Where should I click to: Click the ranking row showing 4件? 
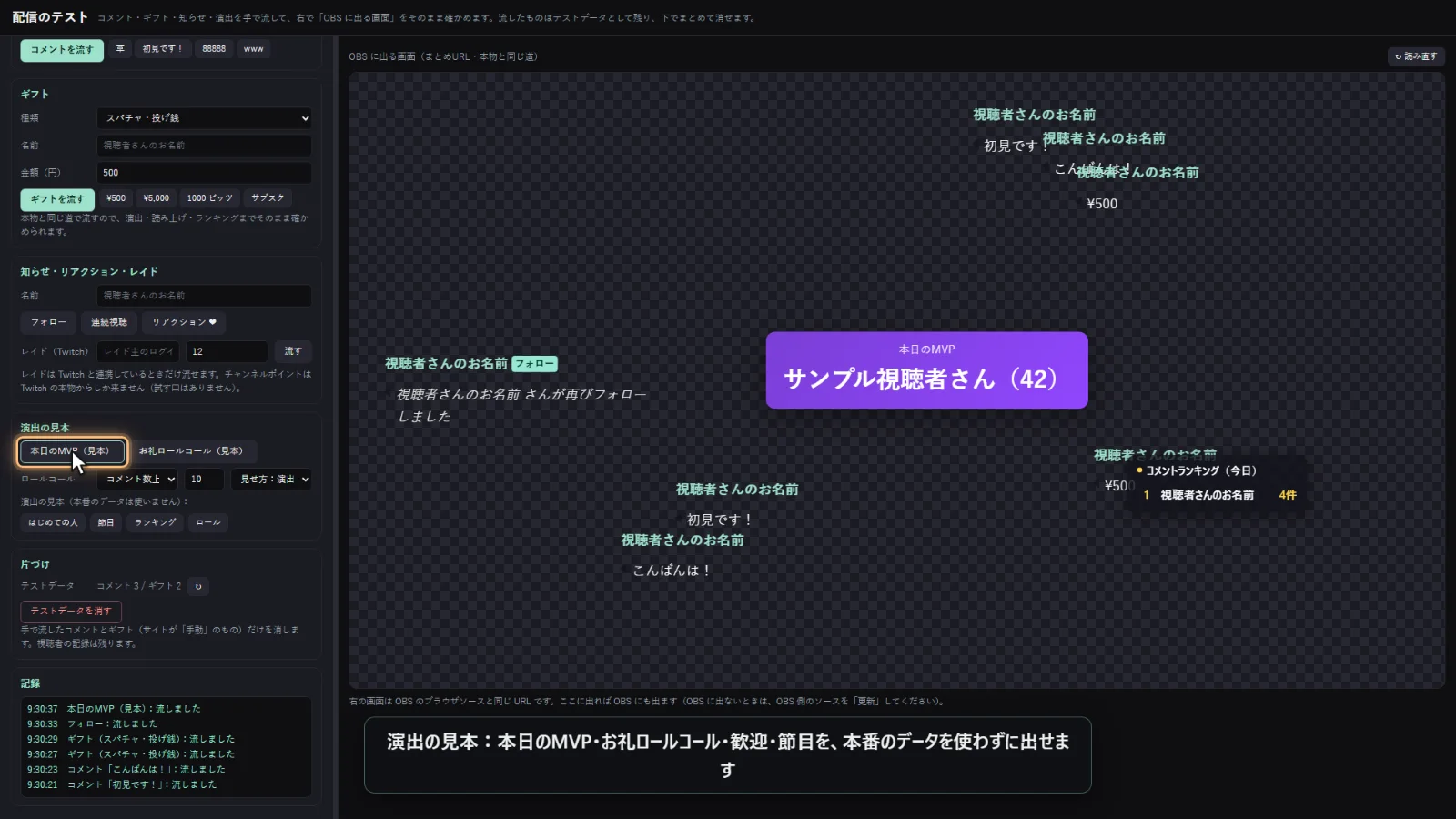[1219, 495]
